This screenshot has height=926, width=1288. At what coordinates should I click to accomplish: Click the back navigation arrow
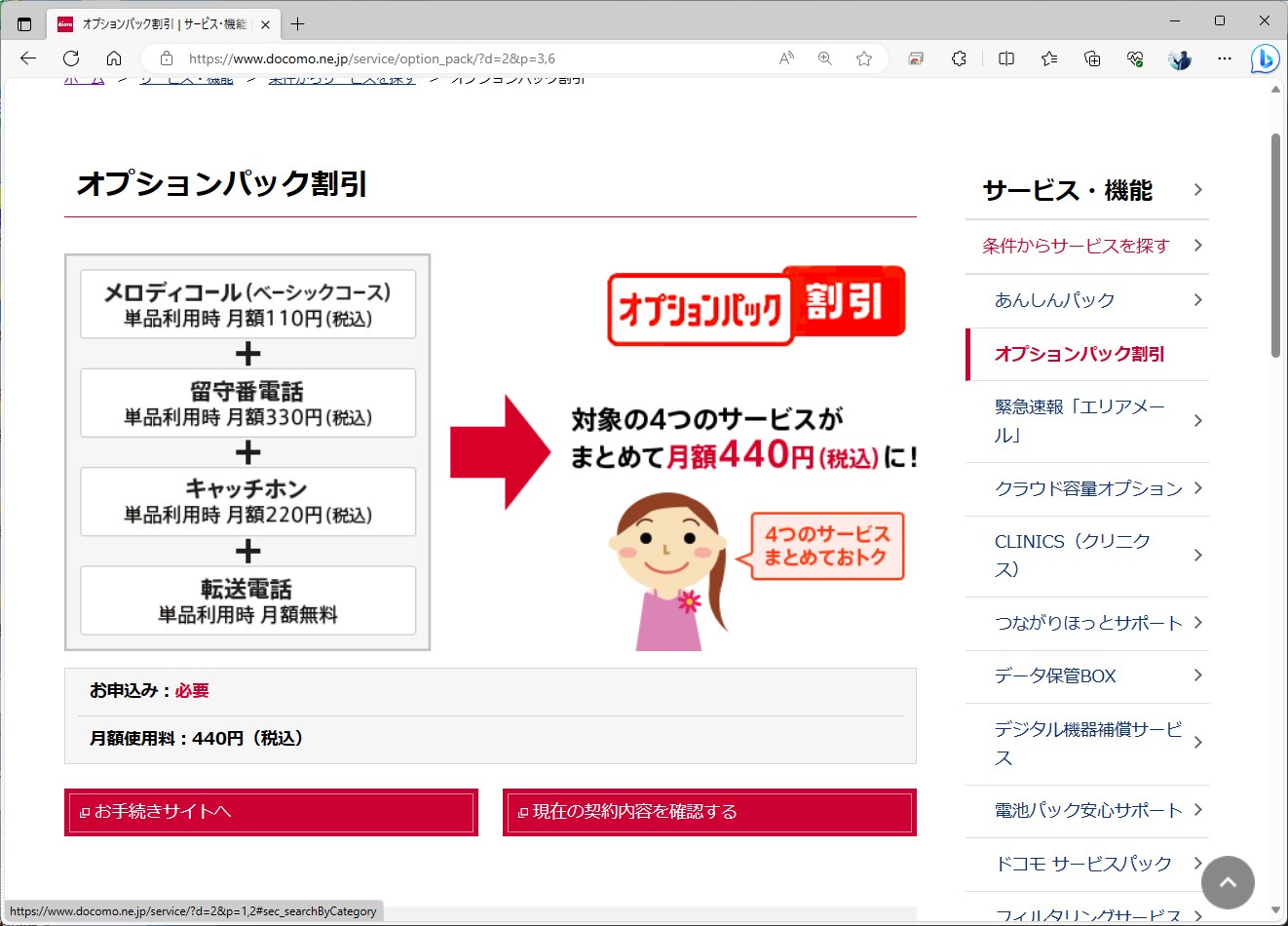coord(27,58)
